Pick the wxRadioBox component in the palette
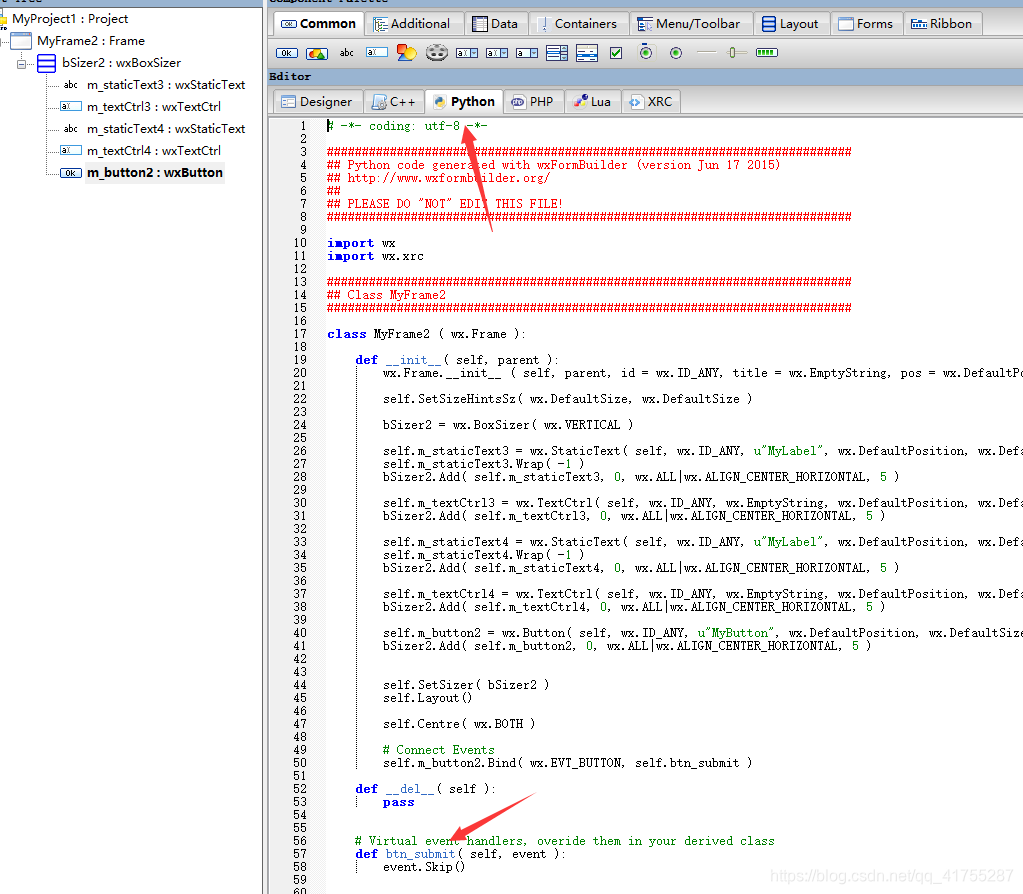Image resolution: width=1023 pixels, height=894 pixels. pyautogui.click(x=646, y=52)
